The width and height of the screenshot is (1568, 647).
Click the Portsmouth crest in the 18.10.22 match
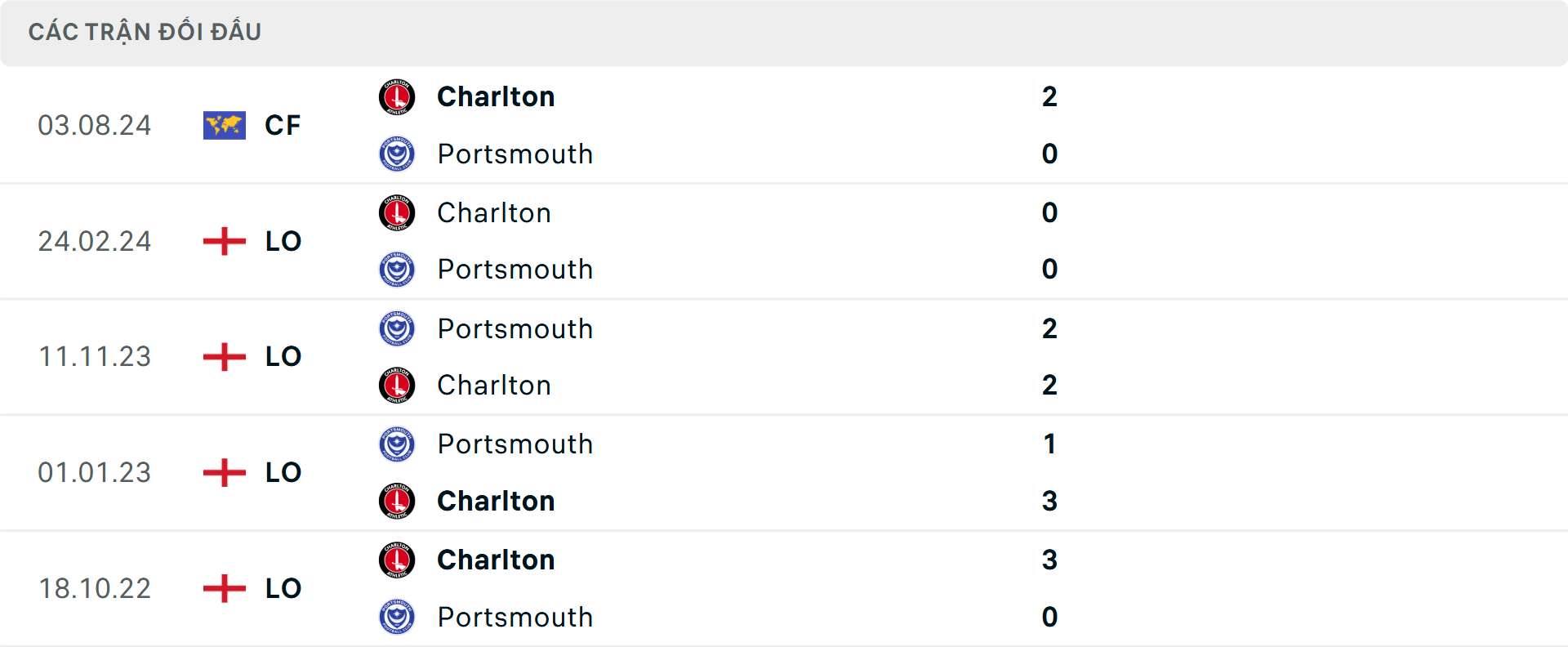coord(397,617)
